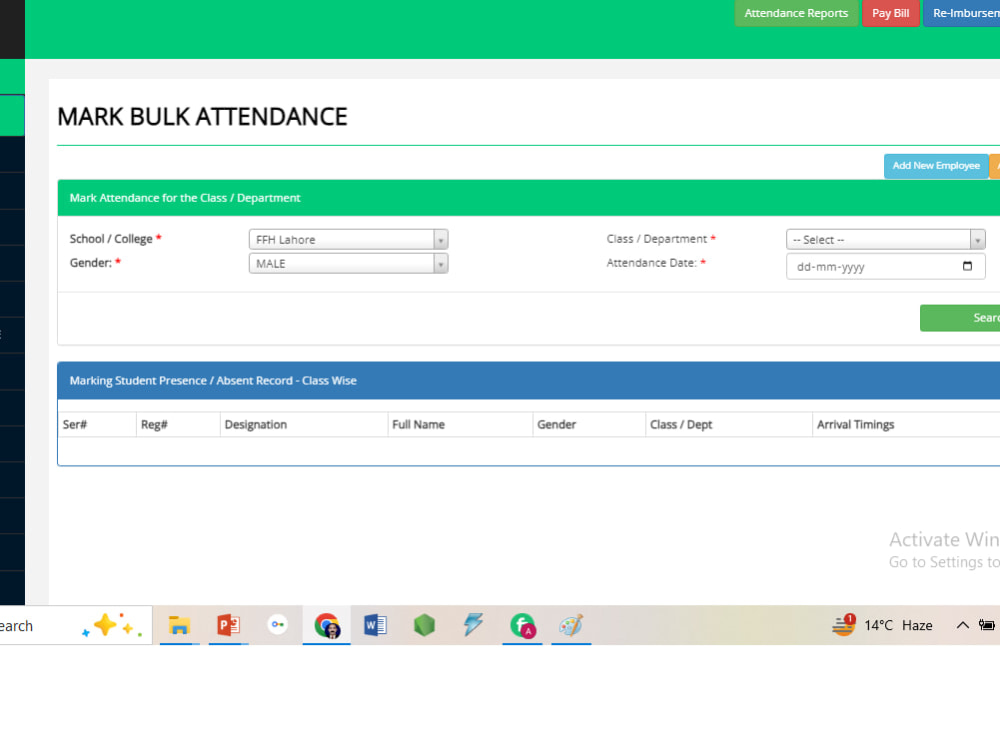Click the green Search button
Image resolution: width=1000 pixels, height=750 pixels.
click(x=960, y=318)
